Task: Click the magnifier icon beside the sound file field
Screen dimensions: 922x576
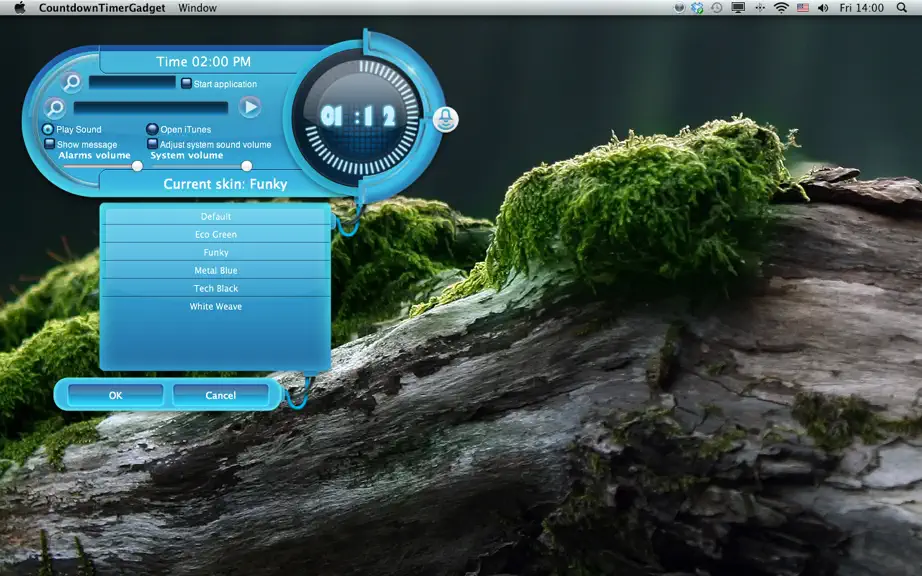Action: click(x=55, y=108)
